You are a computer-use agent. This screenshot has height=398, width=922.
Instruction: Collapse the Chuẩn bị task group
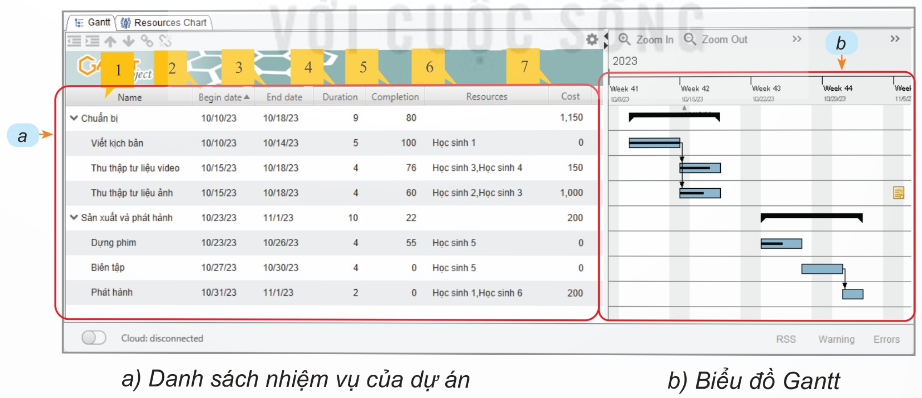74,118
